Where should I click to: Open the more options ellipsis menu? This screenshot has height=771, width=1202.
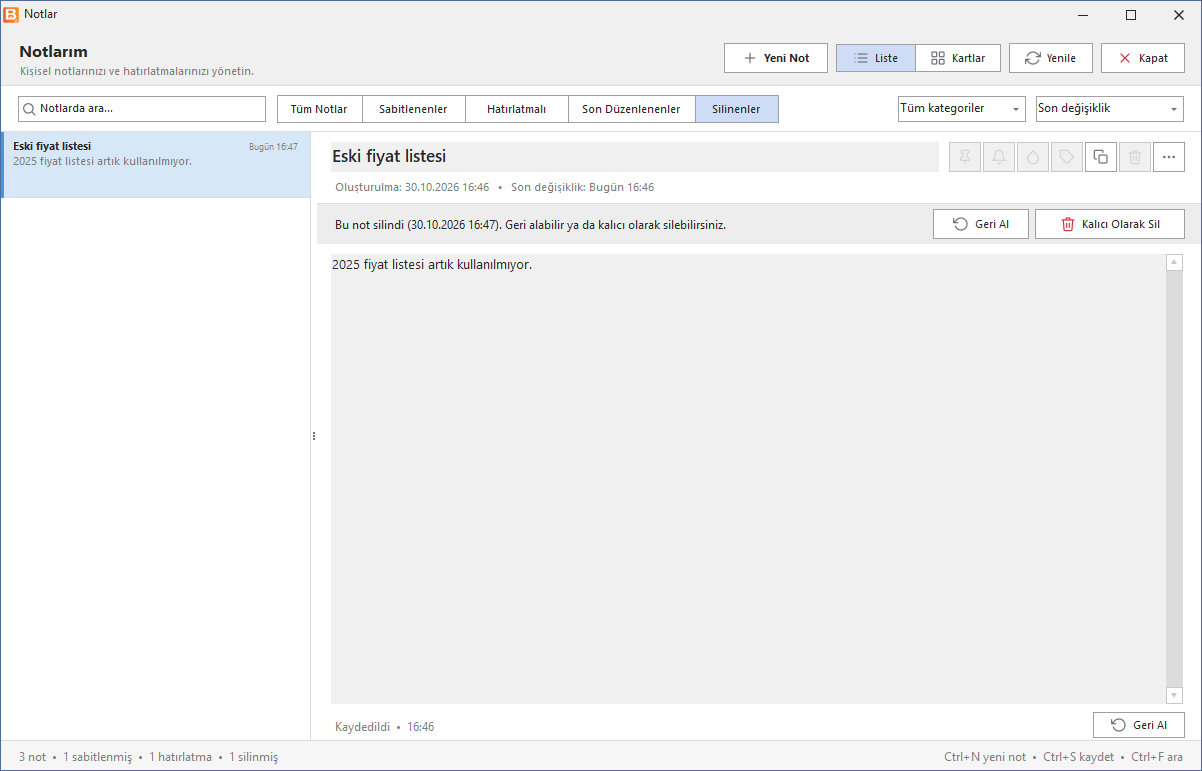[x=1169, y=157]
